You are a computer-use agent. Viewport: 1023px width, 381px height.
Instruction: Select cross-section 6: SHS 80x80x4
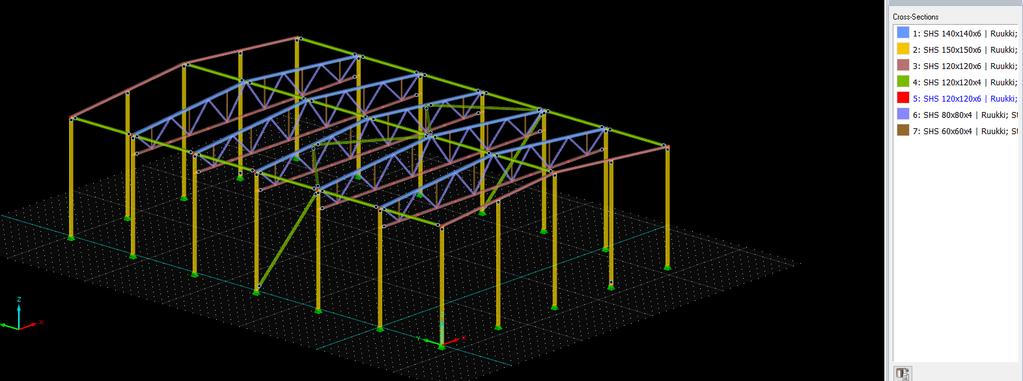click(x=966, y=115)
